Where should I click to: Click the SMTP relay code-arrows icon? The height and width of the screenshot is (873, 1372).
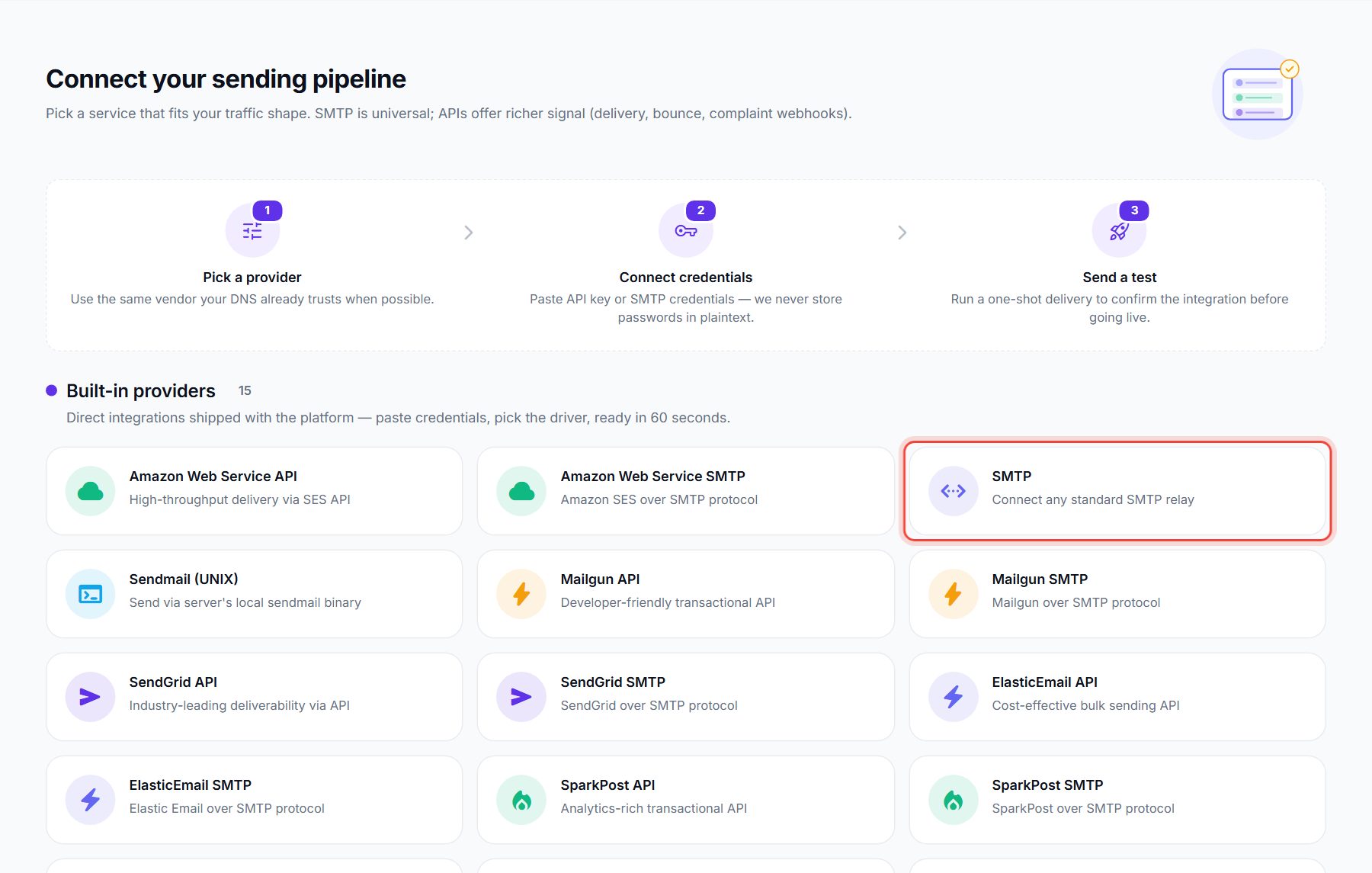pyautogui.click(x=953, y=491)
